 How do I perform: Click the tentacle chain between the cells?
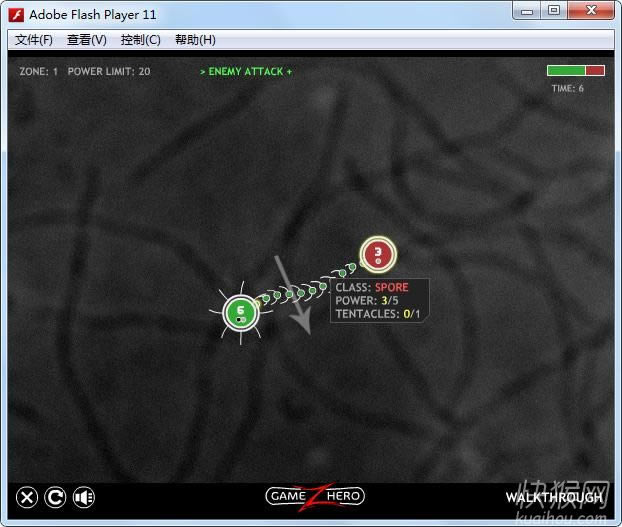[x=304, y=289]
